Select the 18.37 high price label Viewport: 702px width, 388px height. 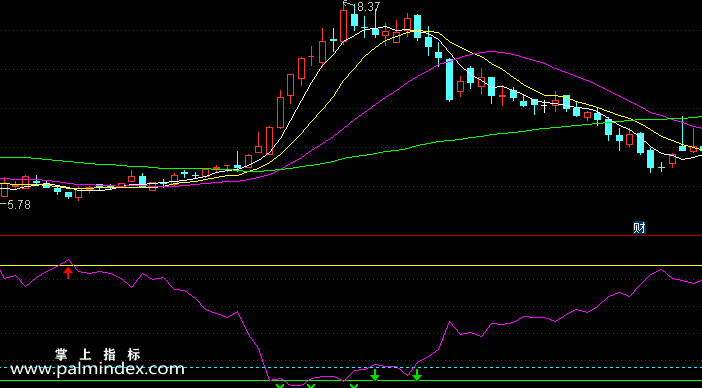(x=365, y=7)
